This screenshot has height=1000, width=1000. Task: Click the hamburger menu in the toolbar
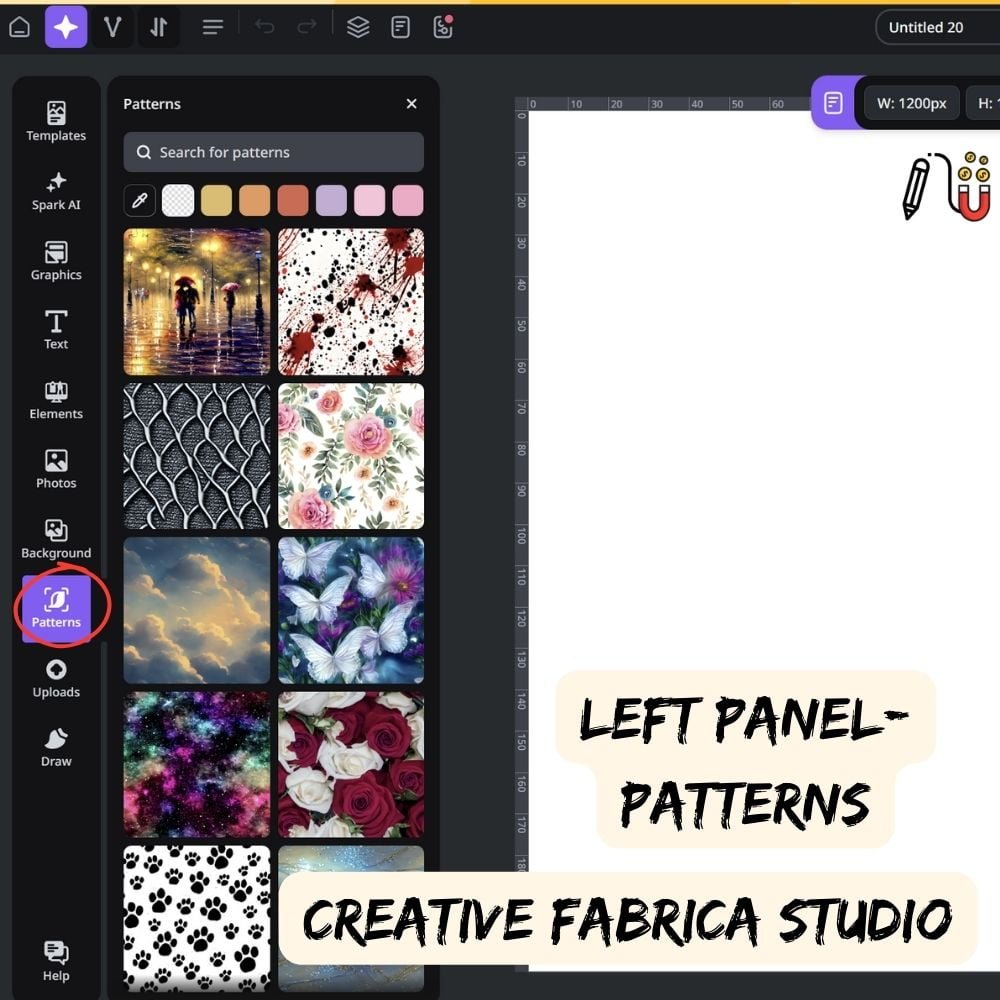213,27
